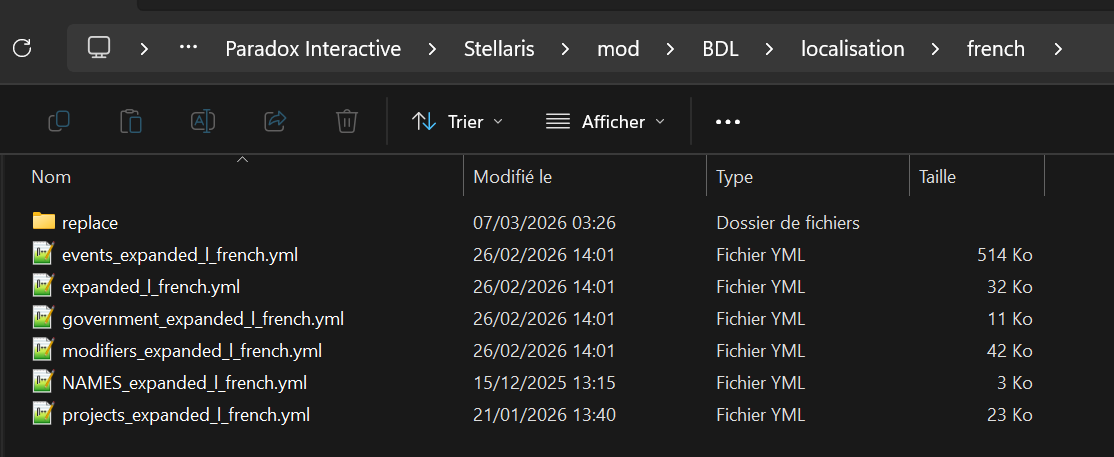Sort by the Taille column header

click(977, 176)
